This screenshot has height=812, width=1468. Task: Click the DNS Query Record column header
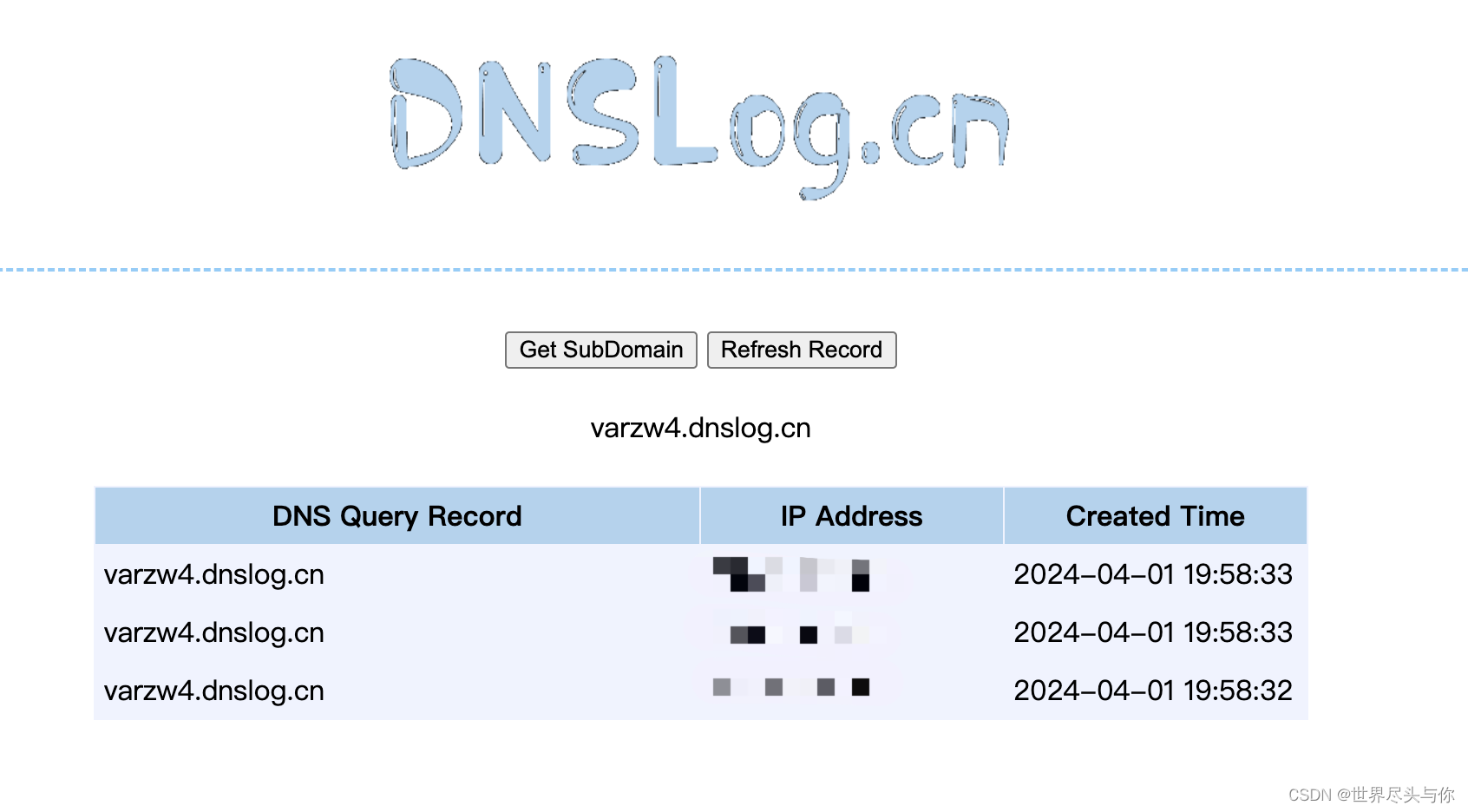pos(397,516)
